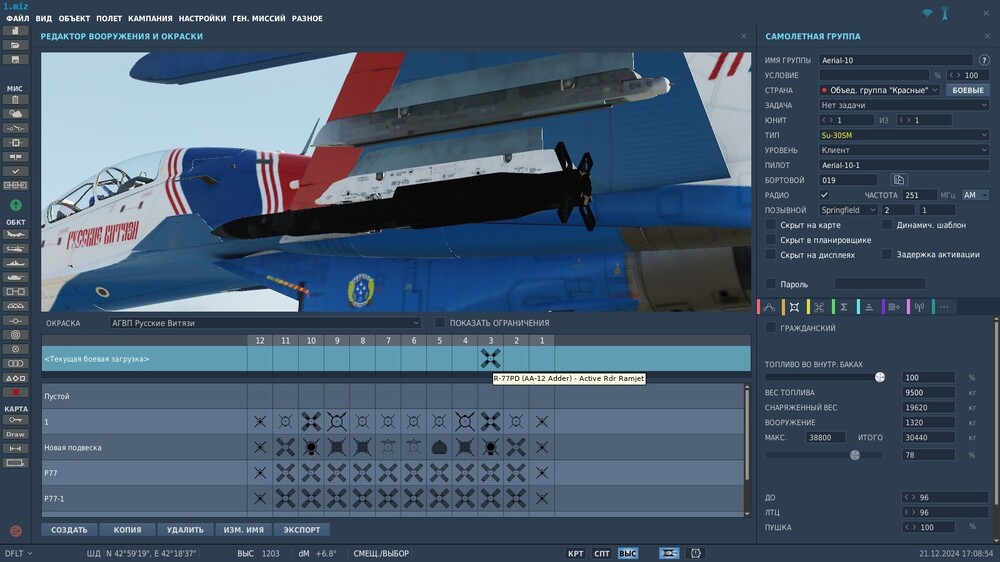Select the airplane group placement tool
This screenshot has height=562, width=1000.
[15, 235]
